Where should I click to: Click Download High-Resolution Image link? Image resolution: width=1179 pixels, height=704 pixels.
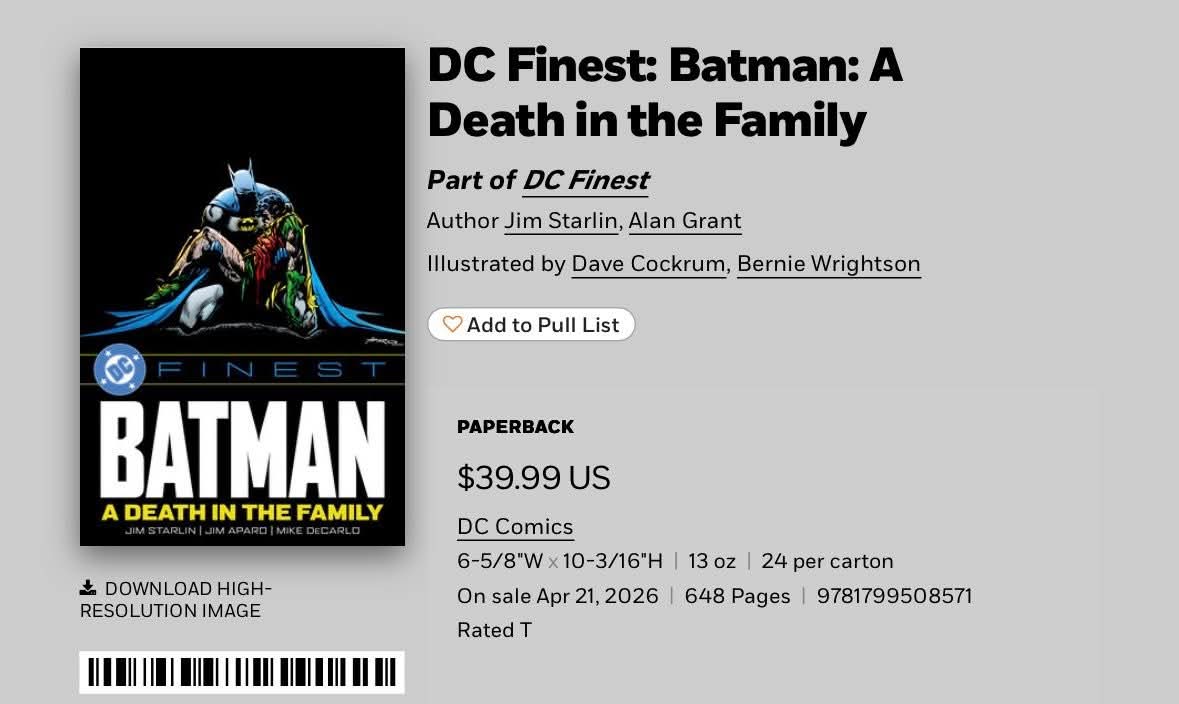coord(175,600)
